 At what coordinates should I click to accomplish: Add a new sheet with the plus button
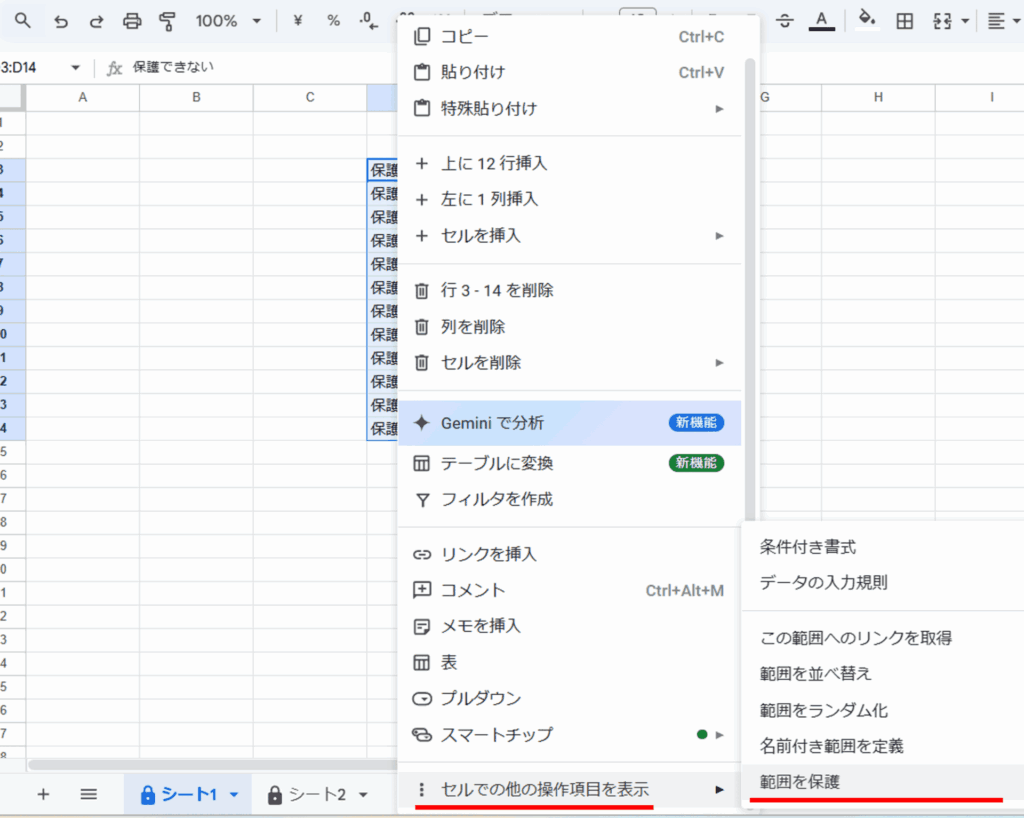(42, 793)
